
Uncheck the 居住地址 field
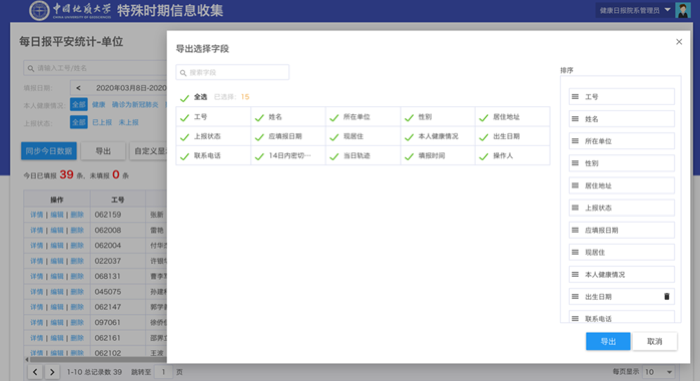[x=483, y=117]
